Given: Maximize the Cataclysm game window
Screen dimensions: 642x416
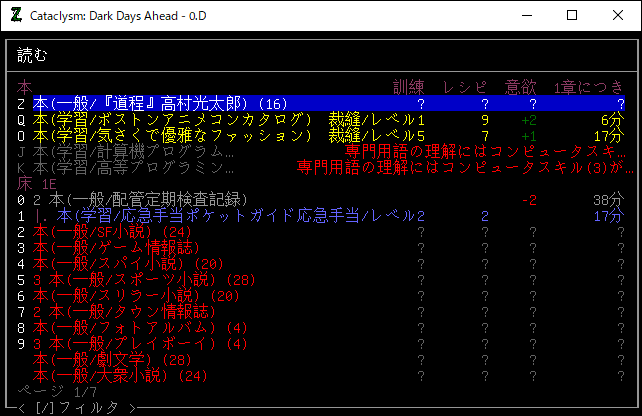Looking at the screenshot, I should click(572, 15).
